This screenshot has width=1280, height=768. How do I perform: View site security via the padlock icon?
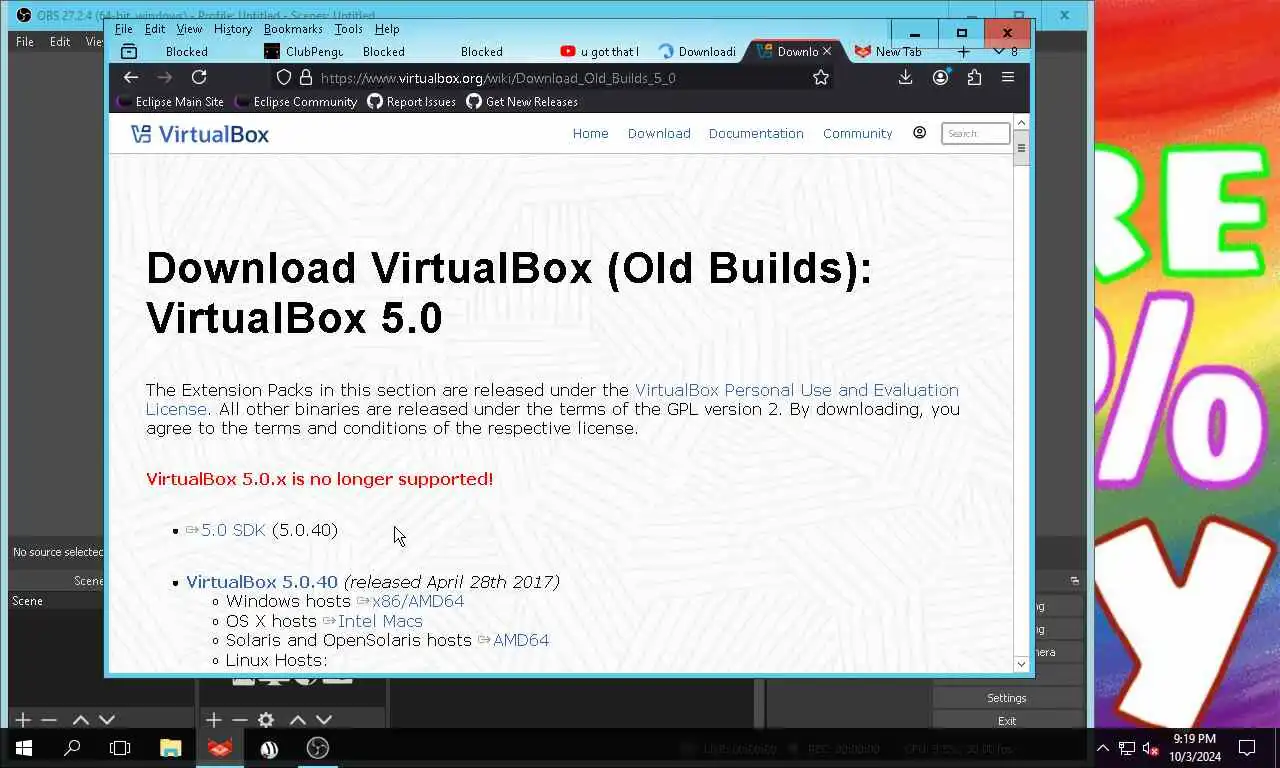coord(306,77)
